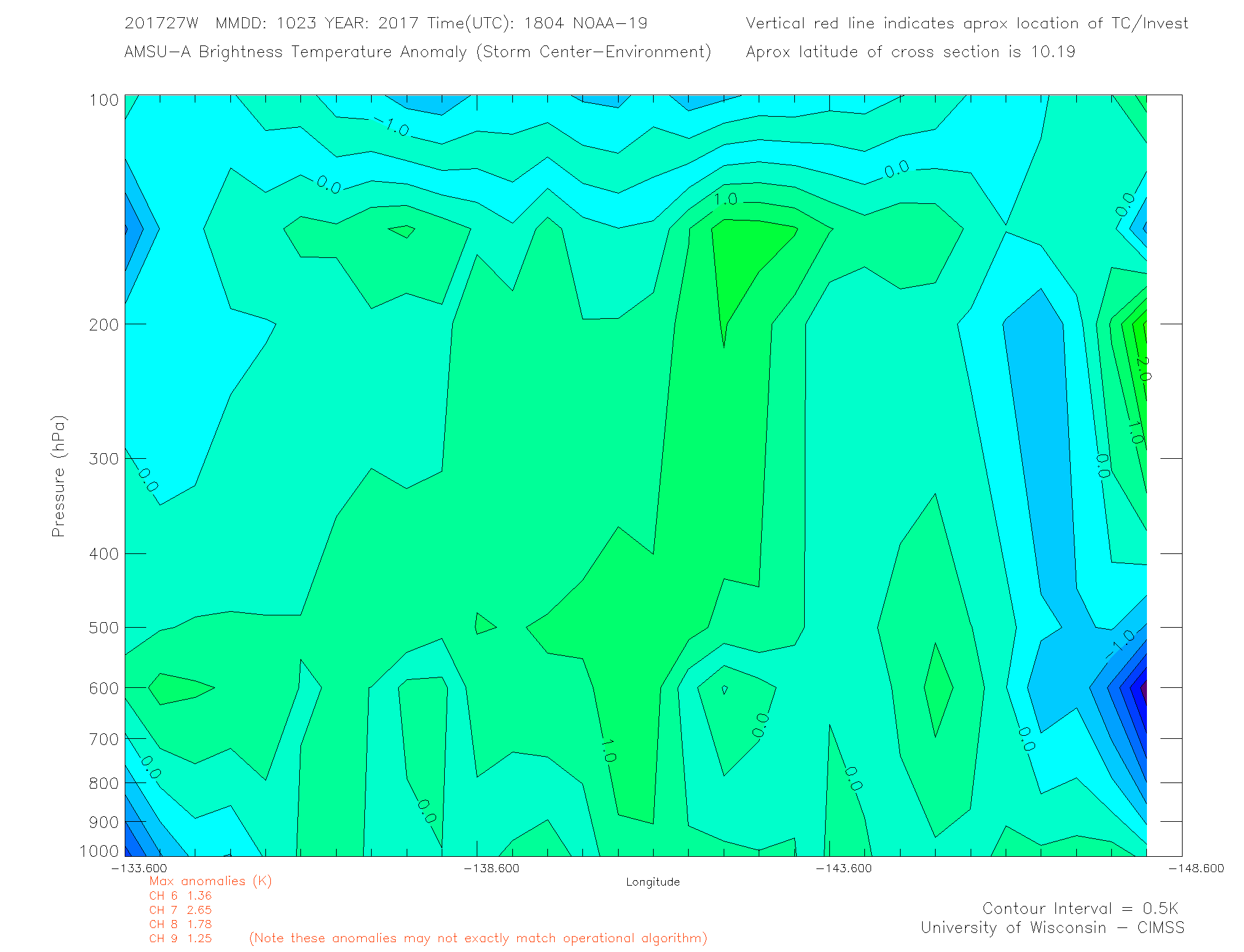The image size is (1244, 952).
Task: Click the -148.600 longitude tick label
Action: click(x=1195, y=868)
